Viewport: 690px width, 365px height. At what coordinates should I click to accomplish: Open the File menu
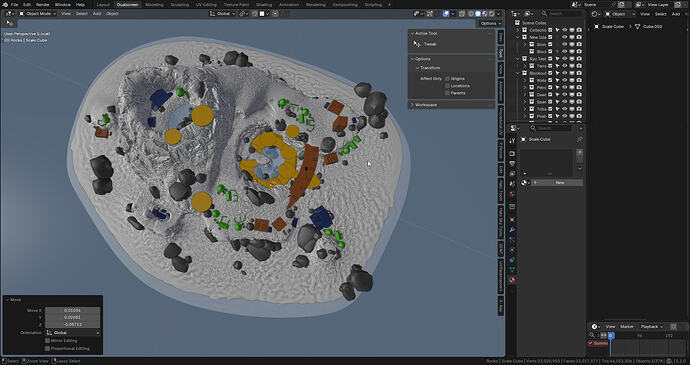[x=15, y=4]
